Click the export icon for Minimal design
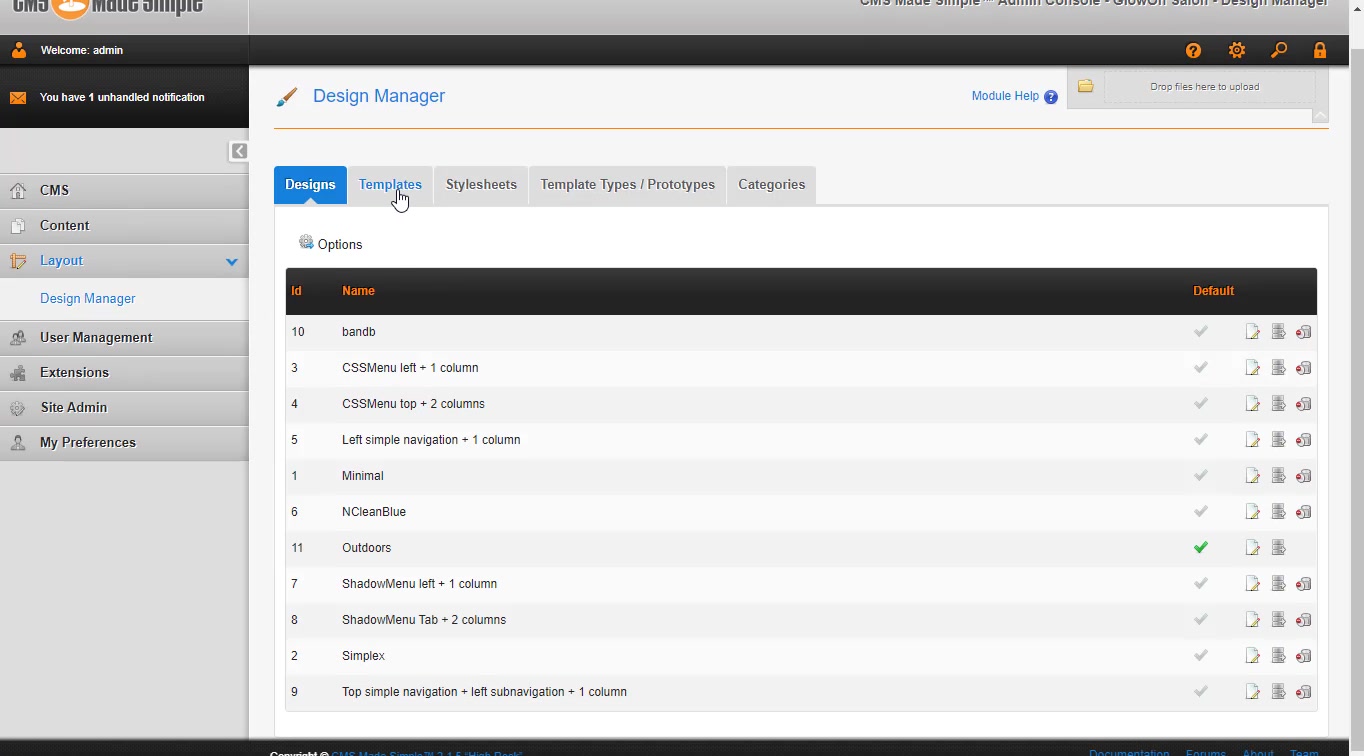The image size is (1364, 756). (x=1278, y=476)
